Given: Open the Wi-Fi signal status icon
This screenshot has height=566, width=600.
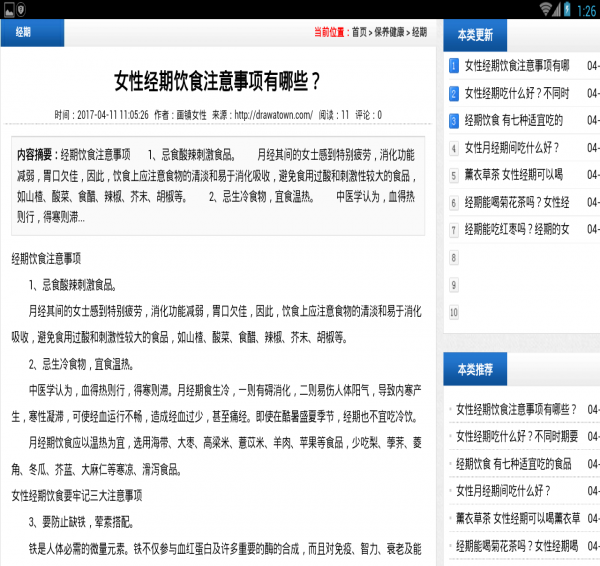Looking at the screenshot, I should point(545,10).
